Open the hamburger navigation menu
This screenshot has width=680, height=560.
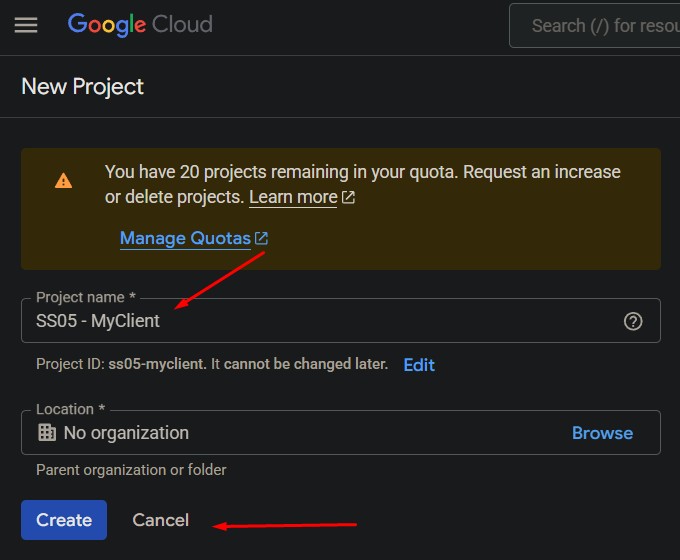(26, 25)
